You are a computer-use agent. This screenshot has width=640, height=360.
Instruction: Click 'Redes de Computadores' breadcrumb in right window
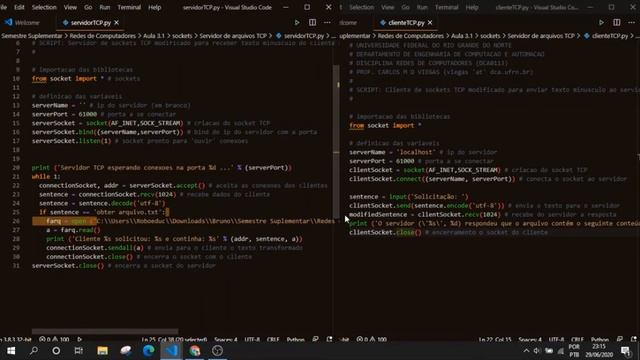[x=410, y=36]
